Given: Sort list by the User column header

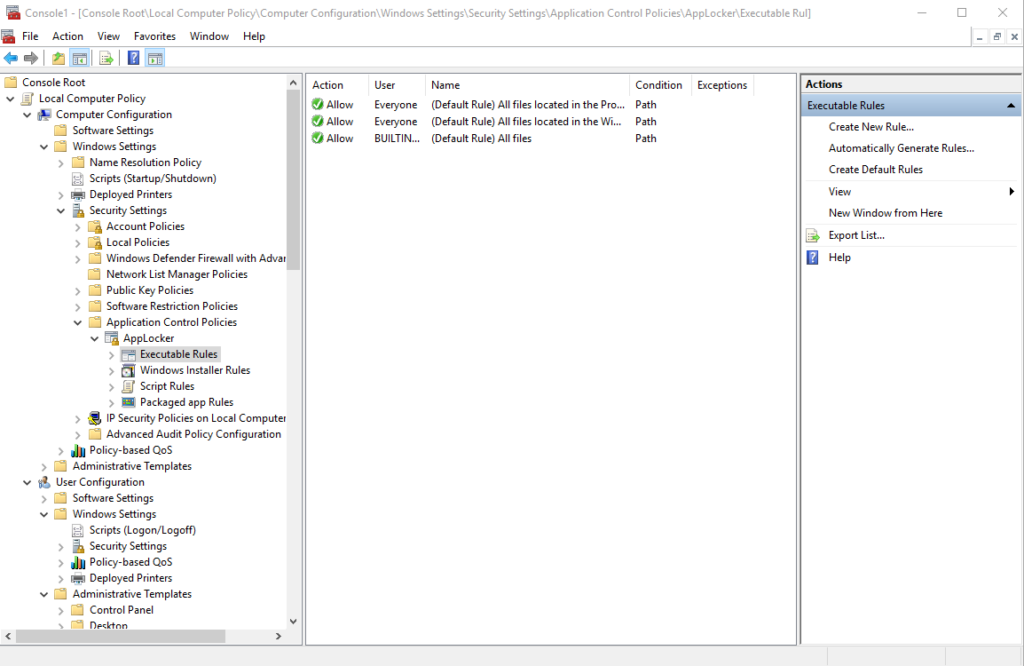Looking at the screenshot, I should click(x=397, y=85).
